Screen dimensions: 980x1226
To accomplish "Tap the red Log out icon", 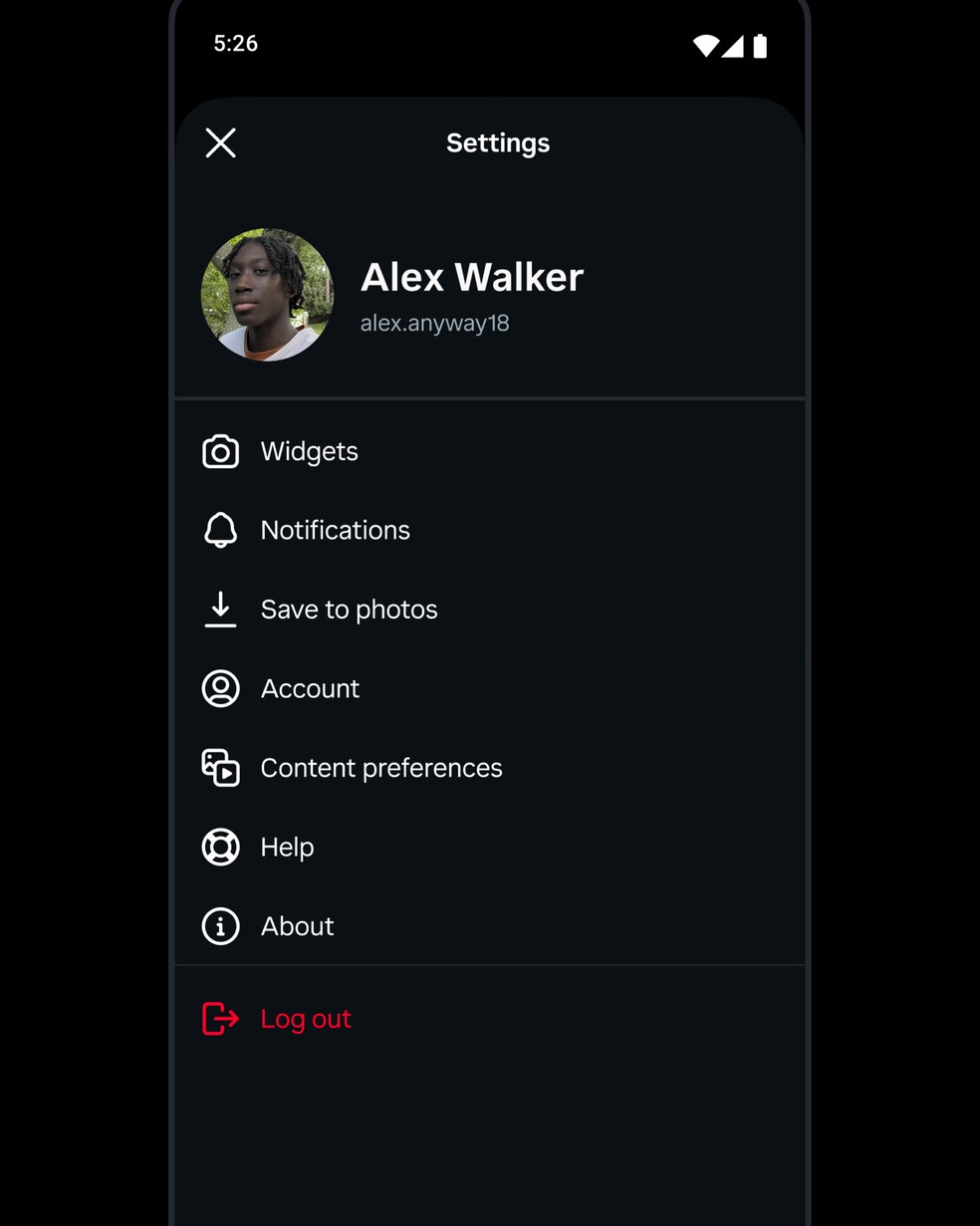I will click(x=221, y=1019).
